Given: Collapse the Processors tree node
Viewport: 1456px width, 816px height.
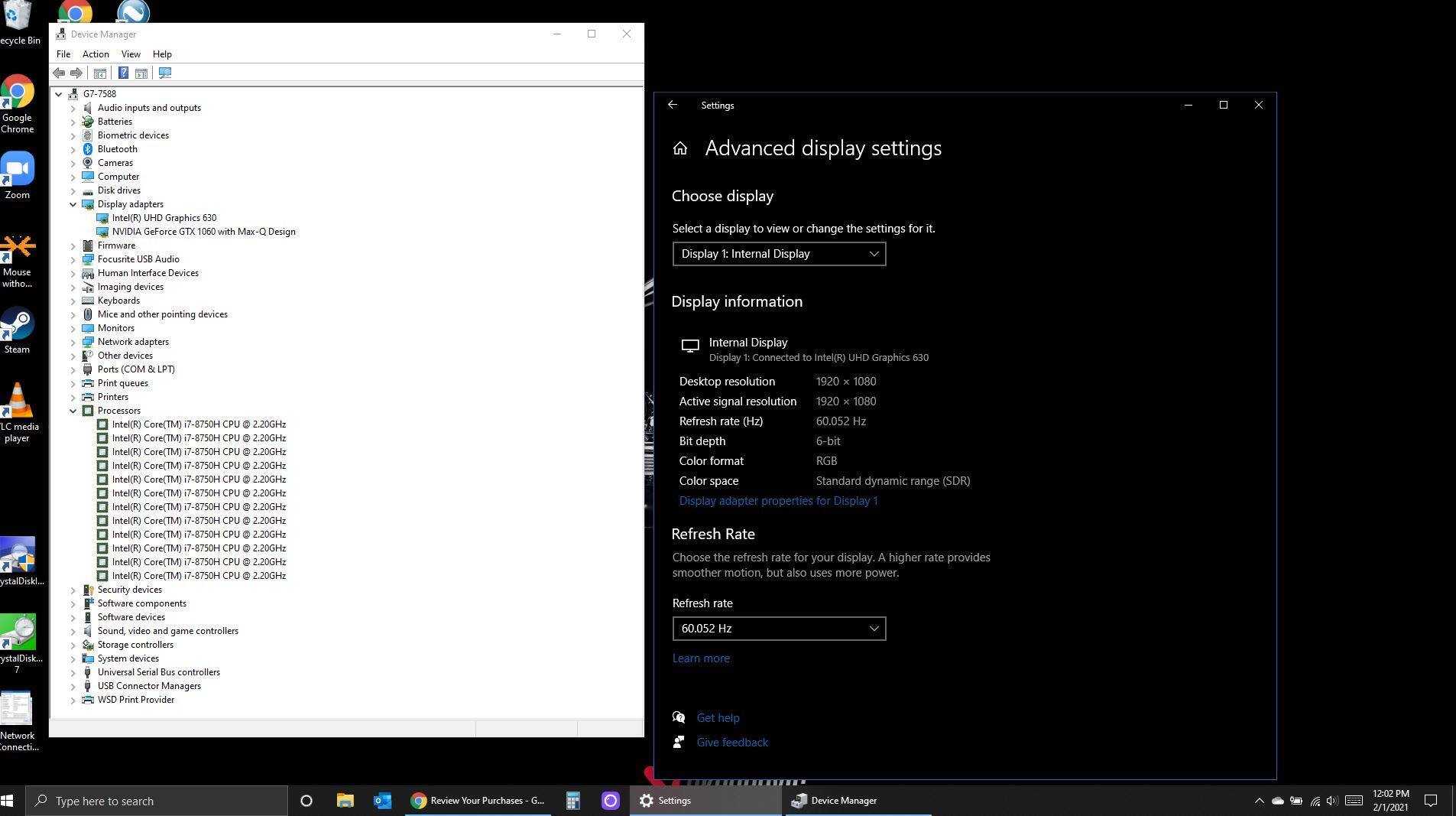Looking at the screenshot, I should click(73, 411).
